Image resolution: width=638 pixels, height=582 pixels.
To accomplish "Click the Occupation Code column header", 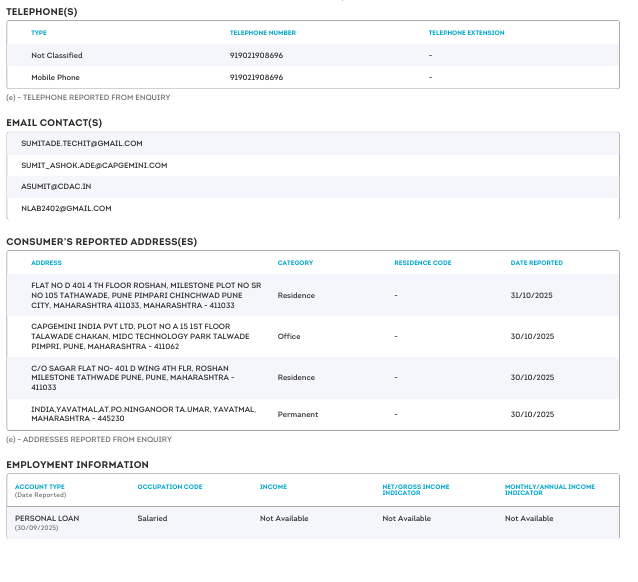I will [x=170, y=487].
